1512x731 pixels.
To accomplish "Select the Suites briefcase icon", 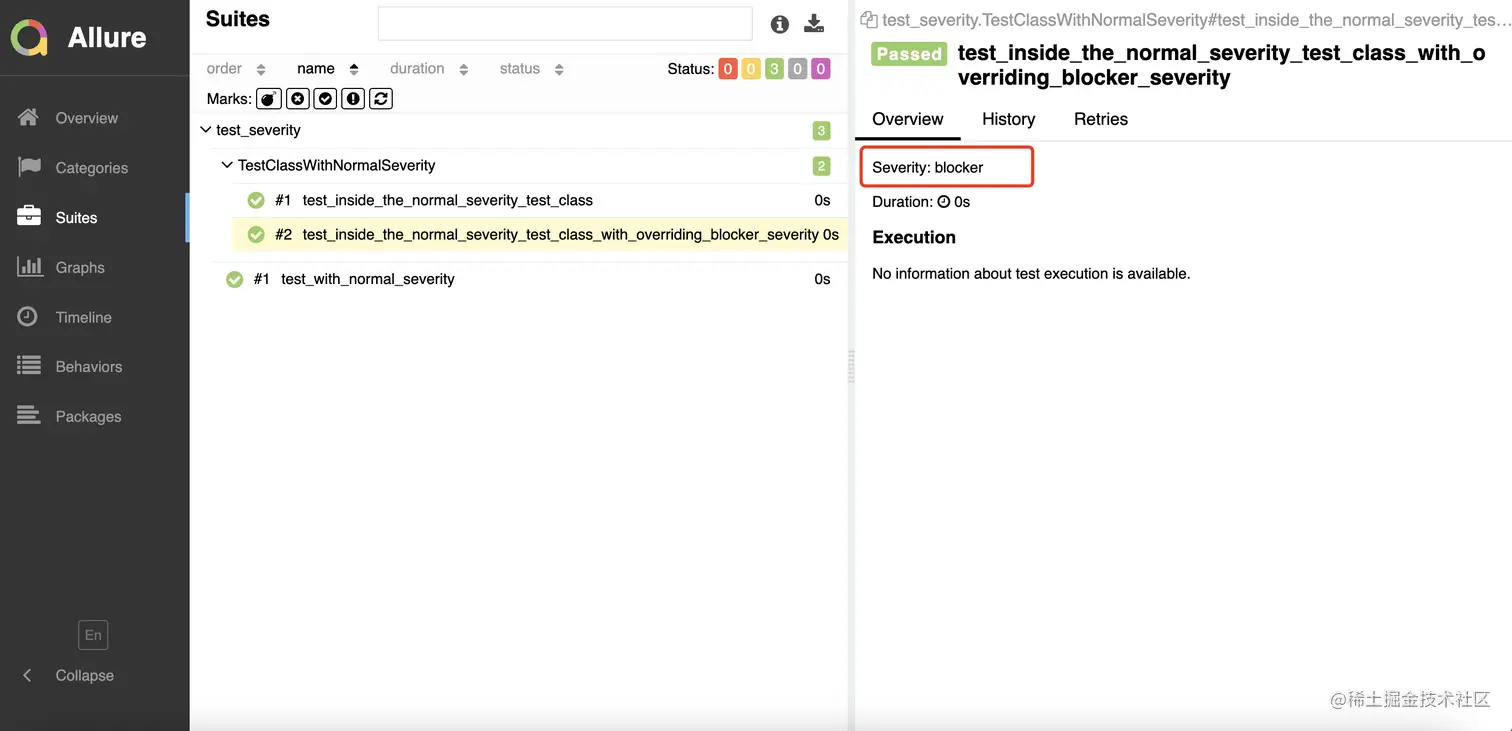I will pyautogui.click(x=29, y=217).
